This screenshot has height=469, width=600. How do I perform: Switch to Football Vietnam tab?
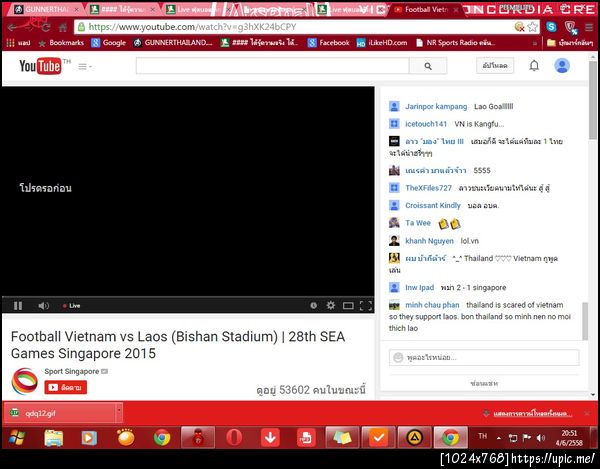pos(426,10)
